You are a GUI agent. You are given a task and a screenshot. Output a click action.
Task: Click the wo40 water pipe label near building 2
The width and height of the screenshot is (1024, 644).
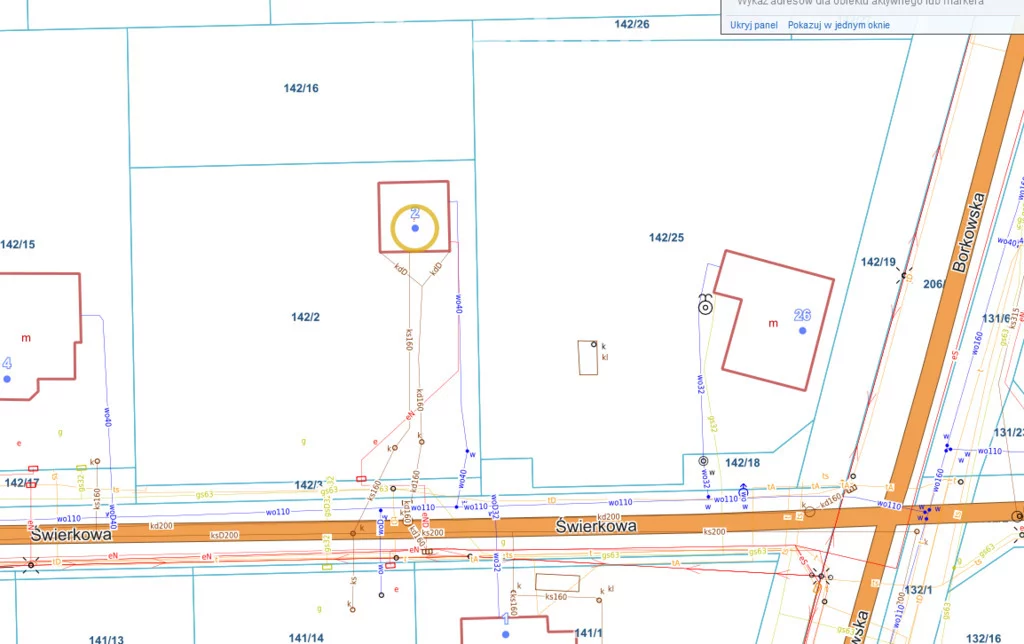click(x=459, y=303)
